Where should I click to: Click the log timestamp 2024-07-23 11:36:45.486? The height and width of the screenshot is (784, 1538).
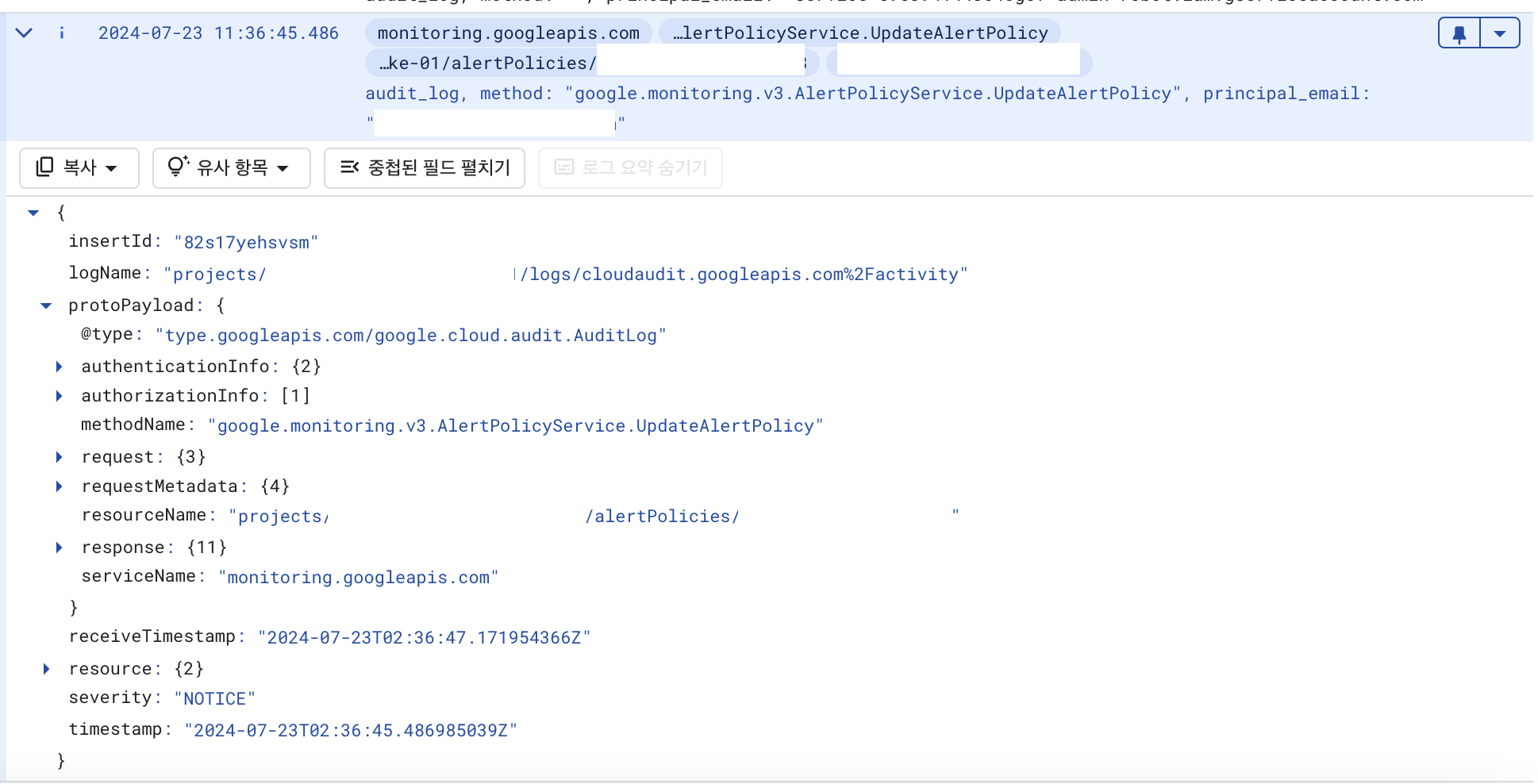[x=218, y=33]
